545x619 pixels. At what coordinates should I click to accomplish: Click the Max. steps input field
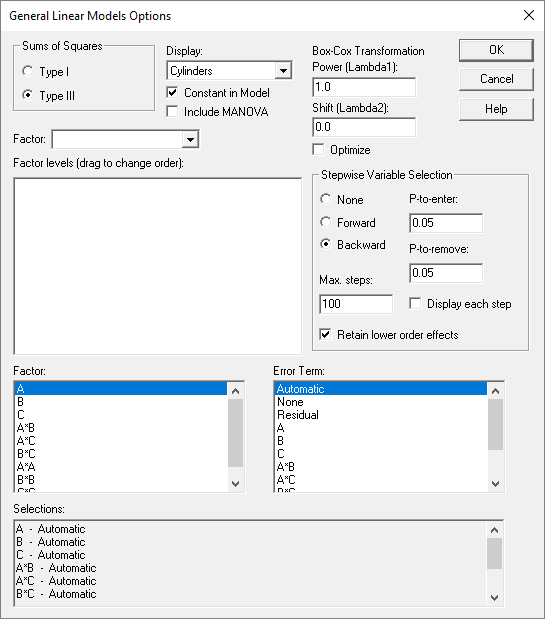356,304
